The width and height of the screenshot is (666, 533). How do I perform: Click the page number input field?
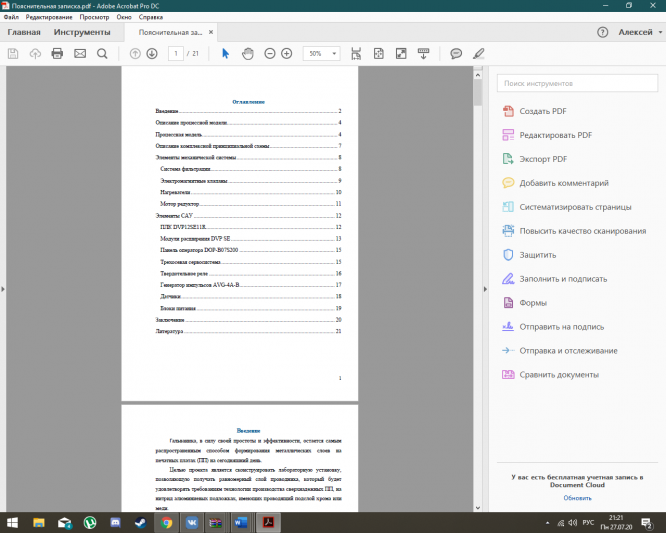coord(176,53)
